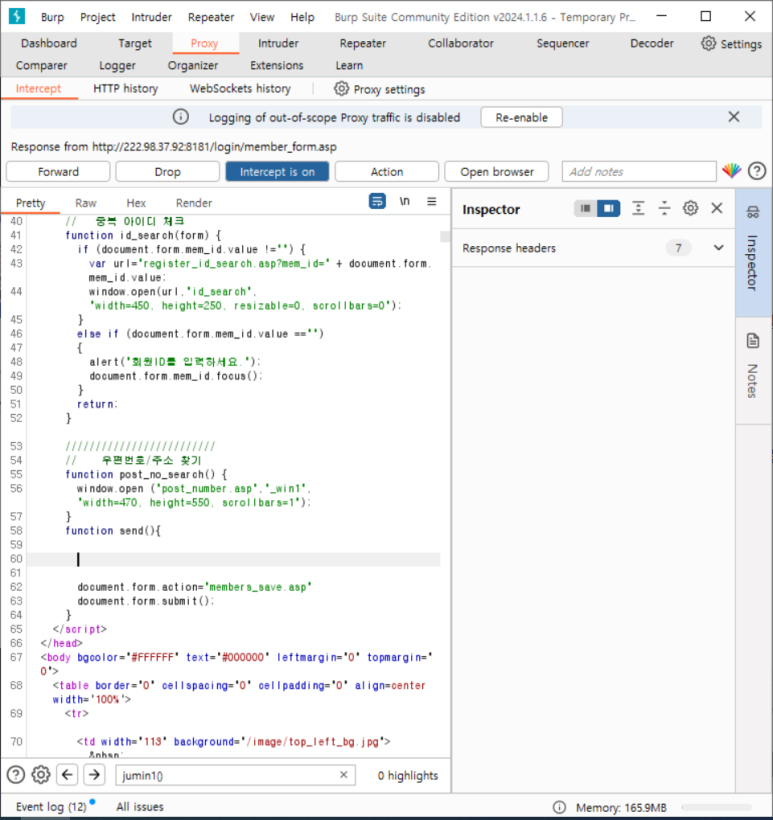Click the memory info icon
Viewport: 773px width, 820px height.
click(x=559, y=807)
